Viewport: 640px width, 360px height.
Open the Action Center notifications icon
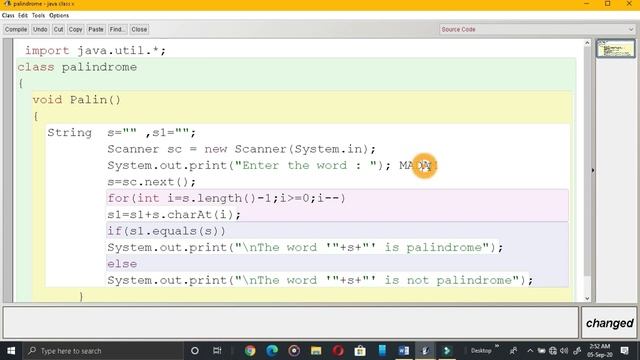(624, 351)
